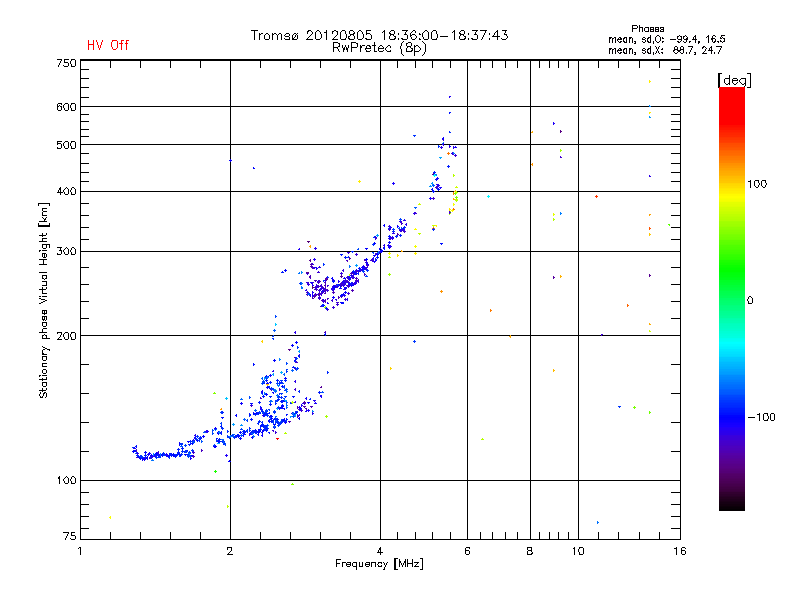The height and width of the screenshot is (600, 800).
Task: Click the 'Frequency [MHz]' axis title
Action: click(379, 564)
